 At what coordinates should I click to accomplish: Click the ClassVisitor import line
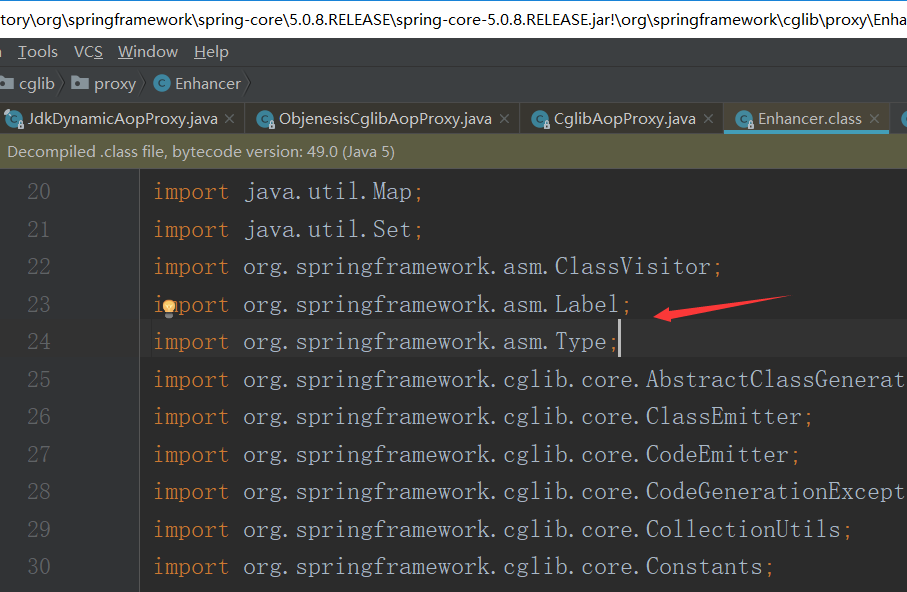point(437,267)
